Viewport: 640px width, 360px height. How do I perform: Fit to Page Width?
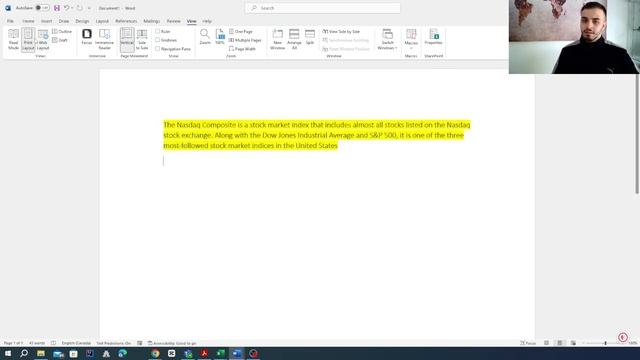click(242, 49)
